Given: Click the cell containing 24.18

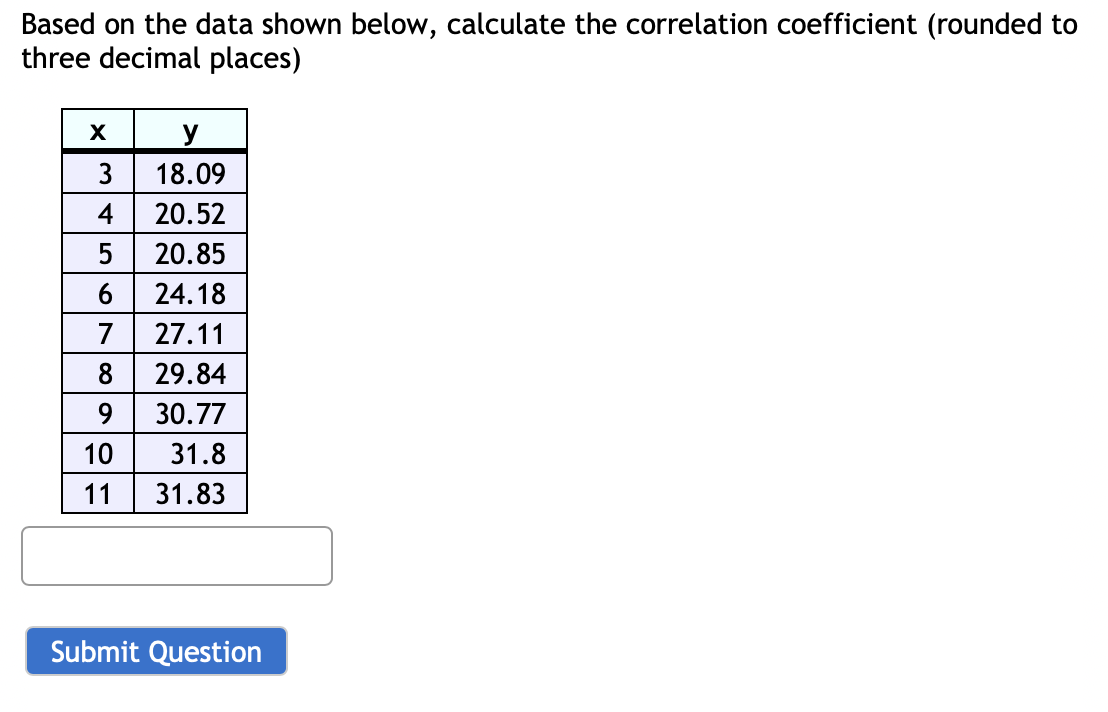Looking at the screenshot, I should 190,292.
